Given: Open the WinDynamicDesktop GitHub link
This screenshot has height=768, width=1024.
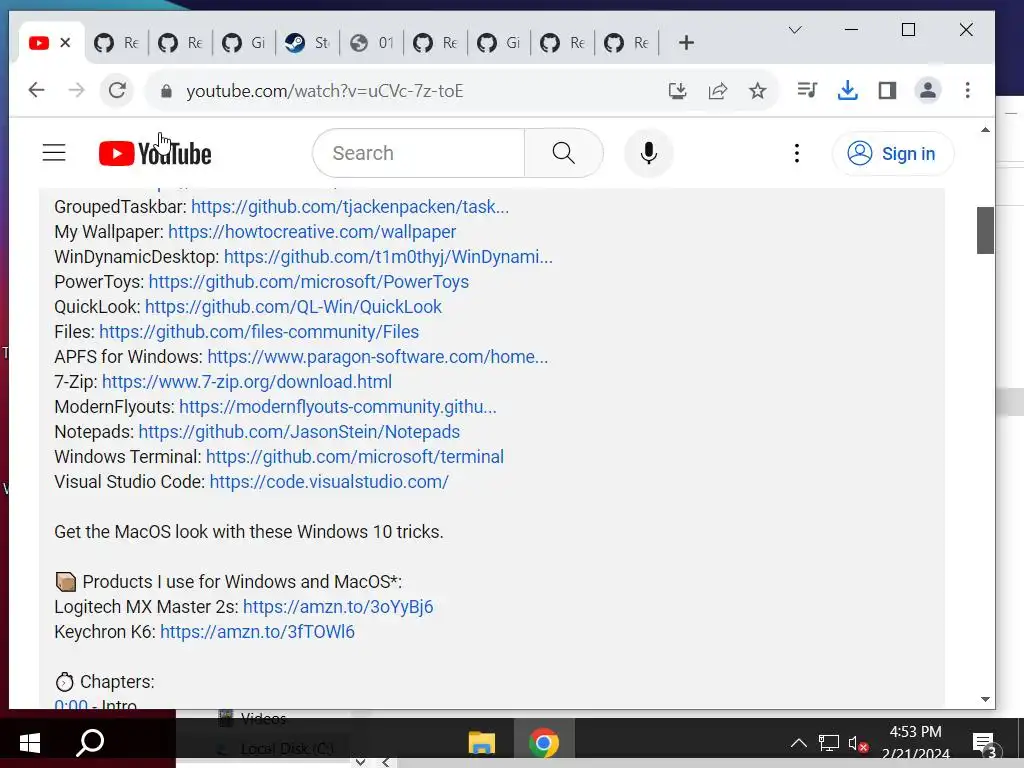Looking at the screenshot, I should [388, 257].
